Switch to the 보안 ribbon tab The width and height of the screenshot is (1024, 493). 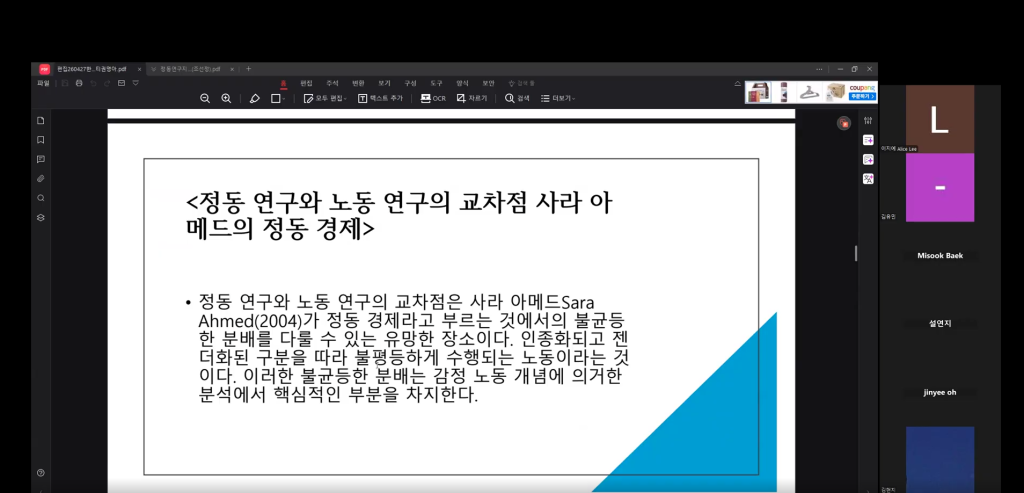(x=488, y=84)
